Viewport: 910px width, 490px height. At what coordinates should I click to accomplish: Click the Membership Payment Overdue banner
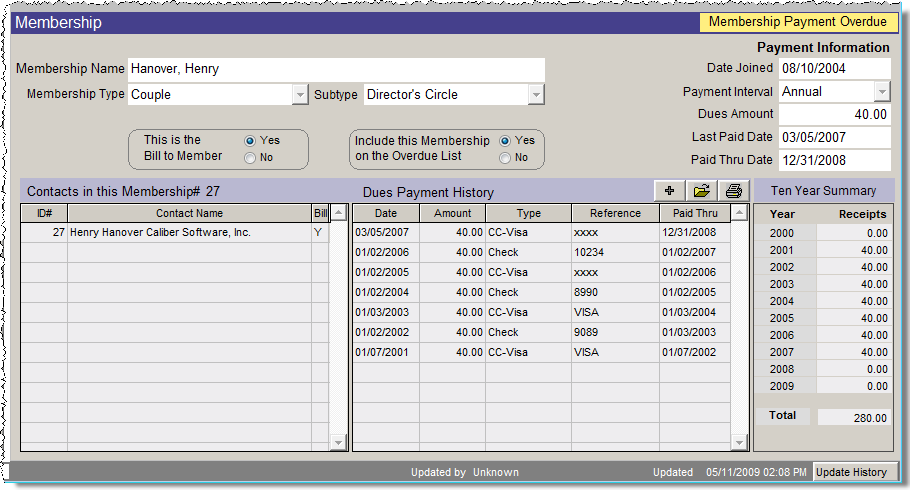798,22
